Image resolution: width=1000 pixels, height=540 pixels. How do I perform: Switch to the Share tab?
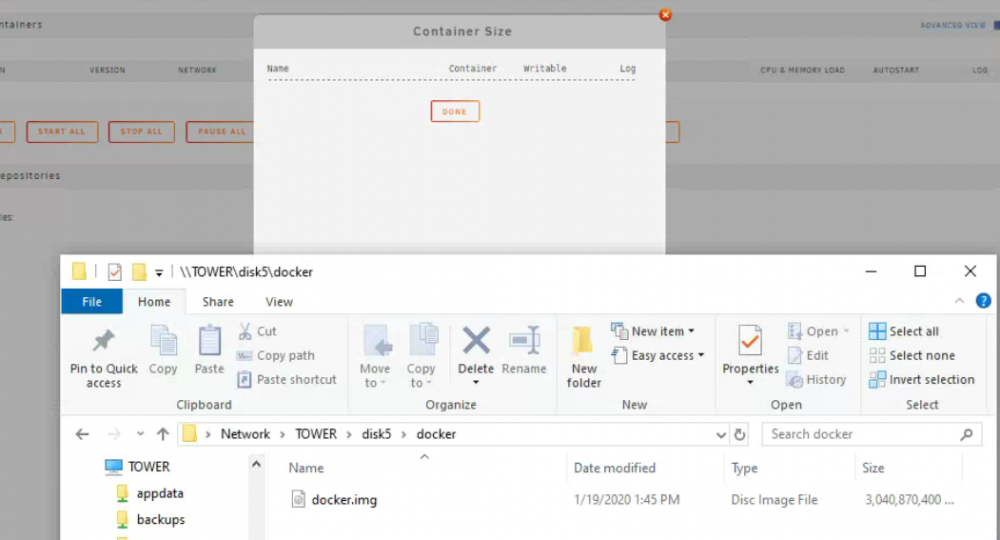coord(218,302)
